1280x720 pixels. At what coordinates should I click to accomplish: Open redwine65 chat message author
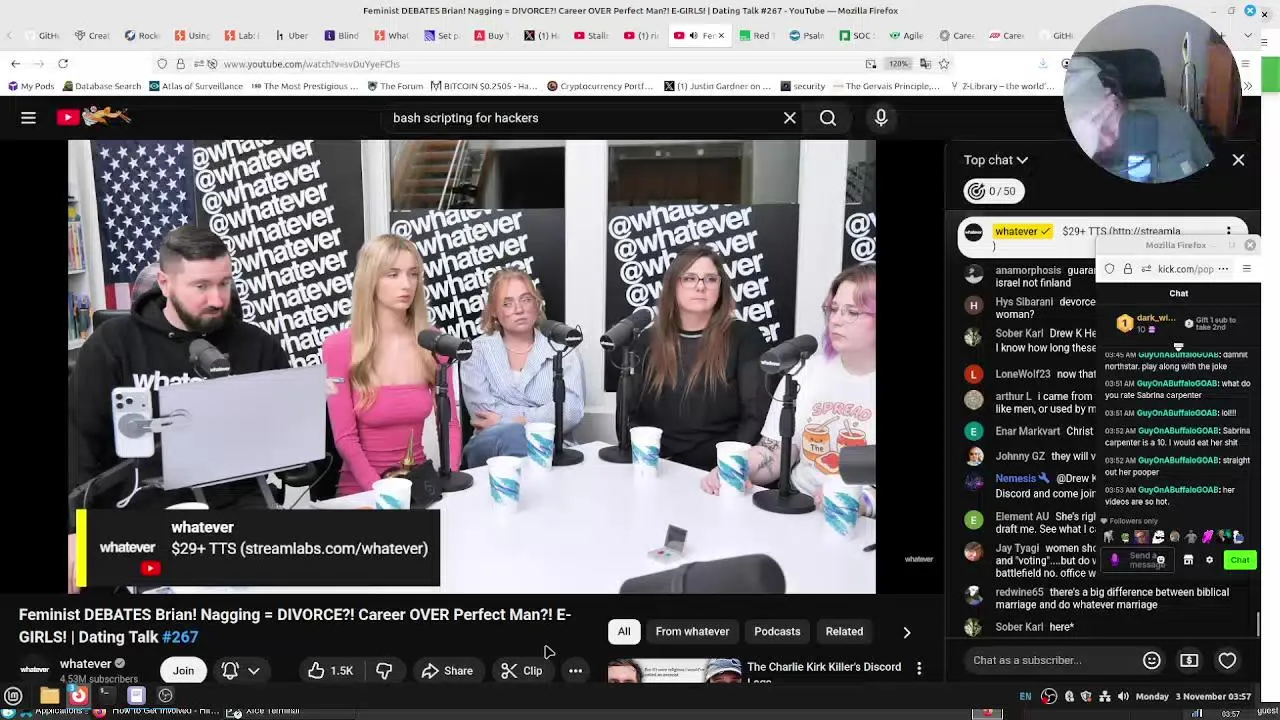1020,592
